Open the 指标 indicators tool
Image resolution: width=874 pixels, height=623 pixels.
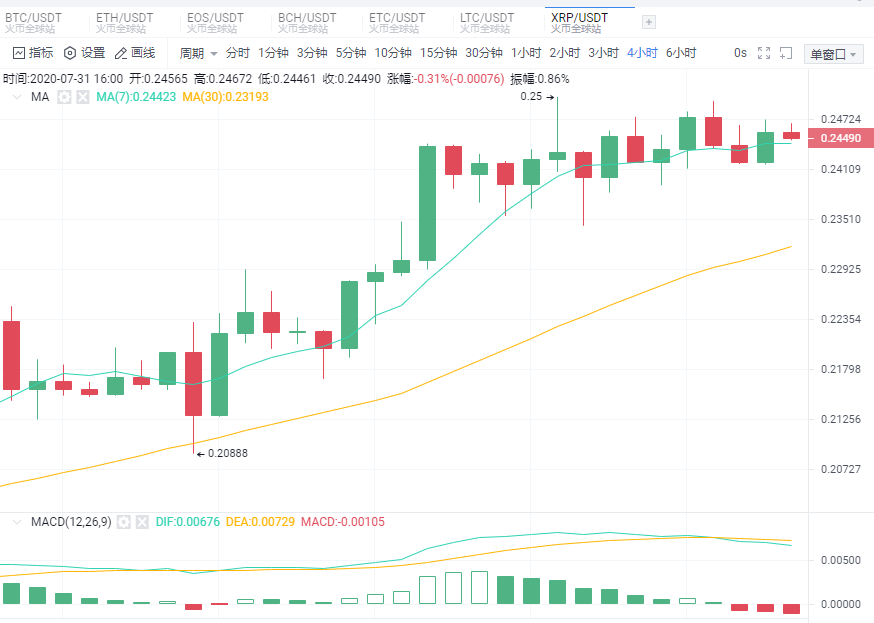pyautogui.click(x=33, y=53)
